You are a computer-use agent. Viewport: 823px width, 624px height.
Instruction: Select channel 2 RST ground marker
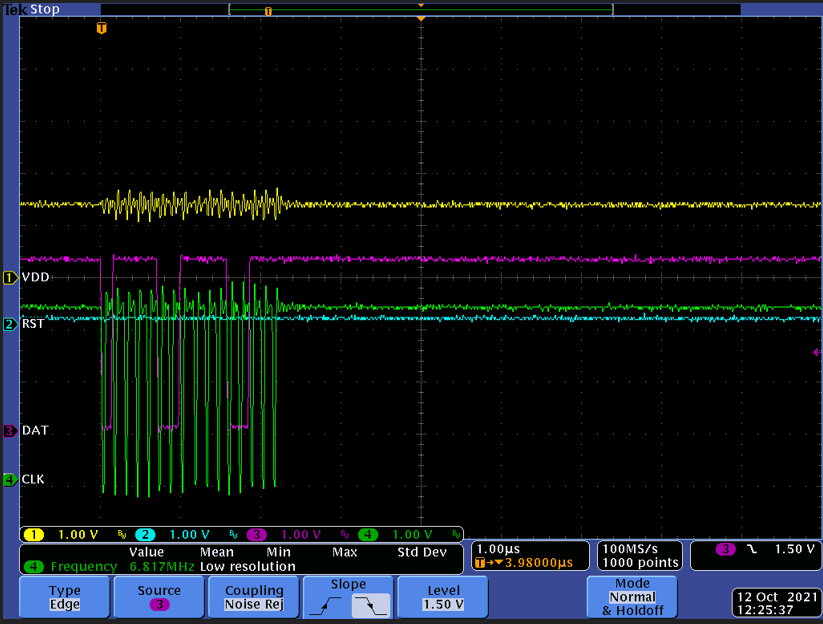click(x=10, y=324)
